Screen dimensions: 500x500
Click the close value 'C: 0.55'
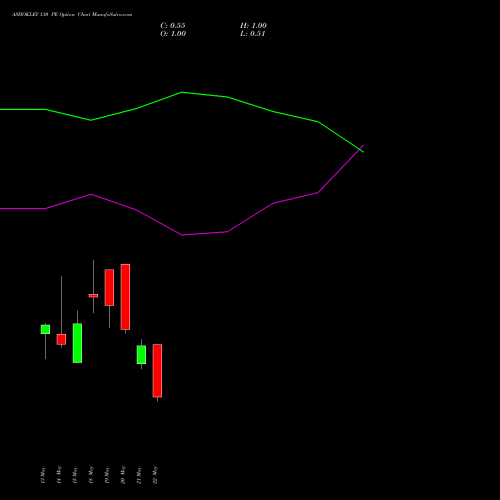coord(173,26)
